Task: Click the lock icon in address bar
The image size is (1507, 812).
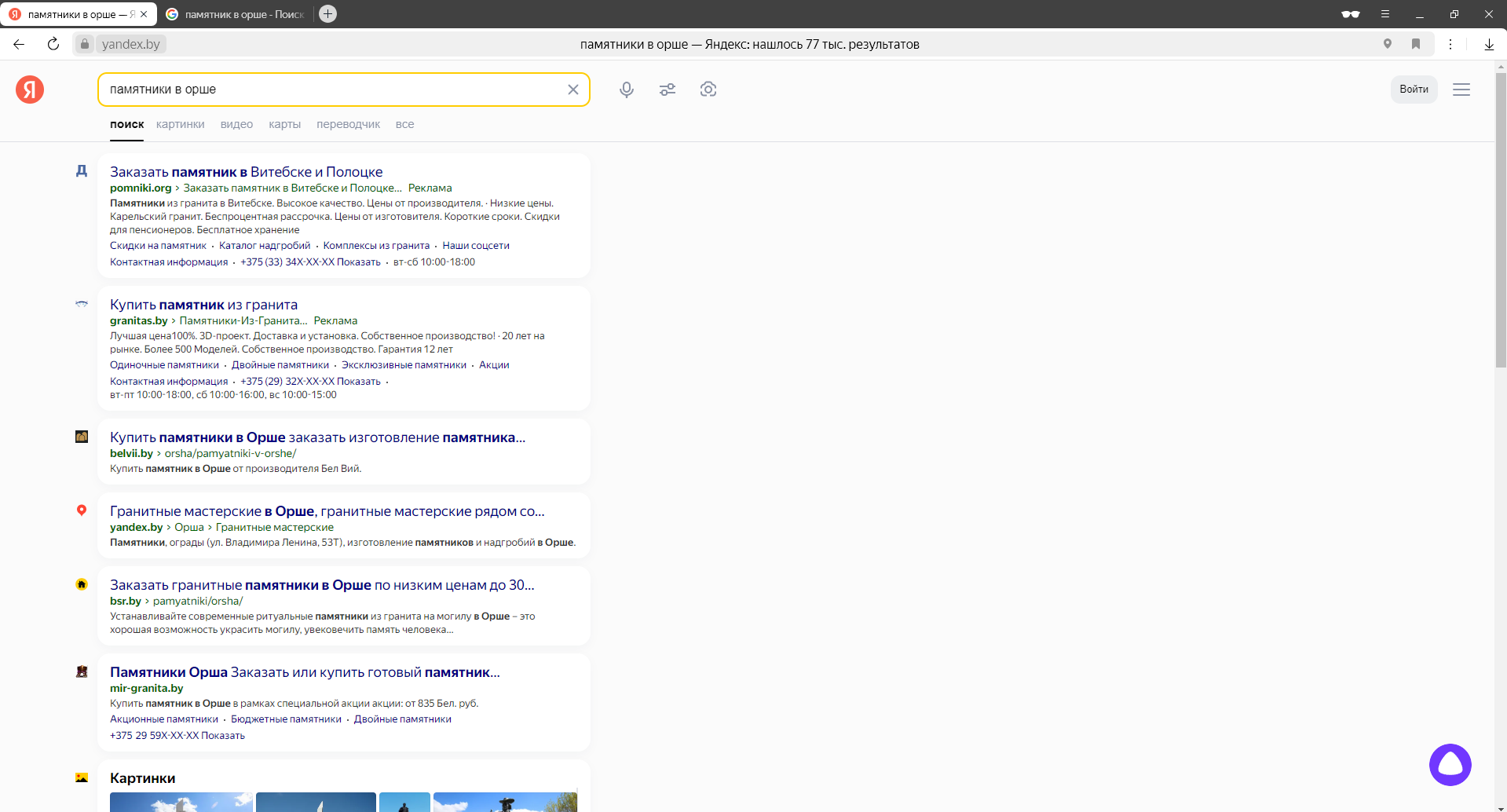Action: [x=85, y=44]
